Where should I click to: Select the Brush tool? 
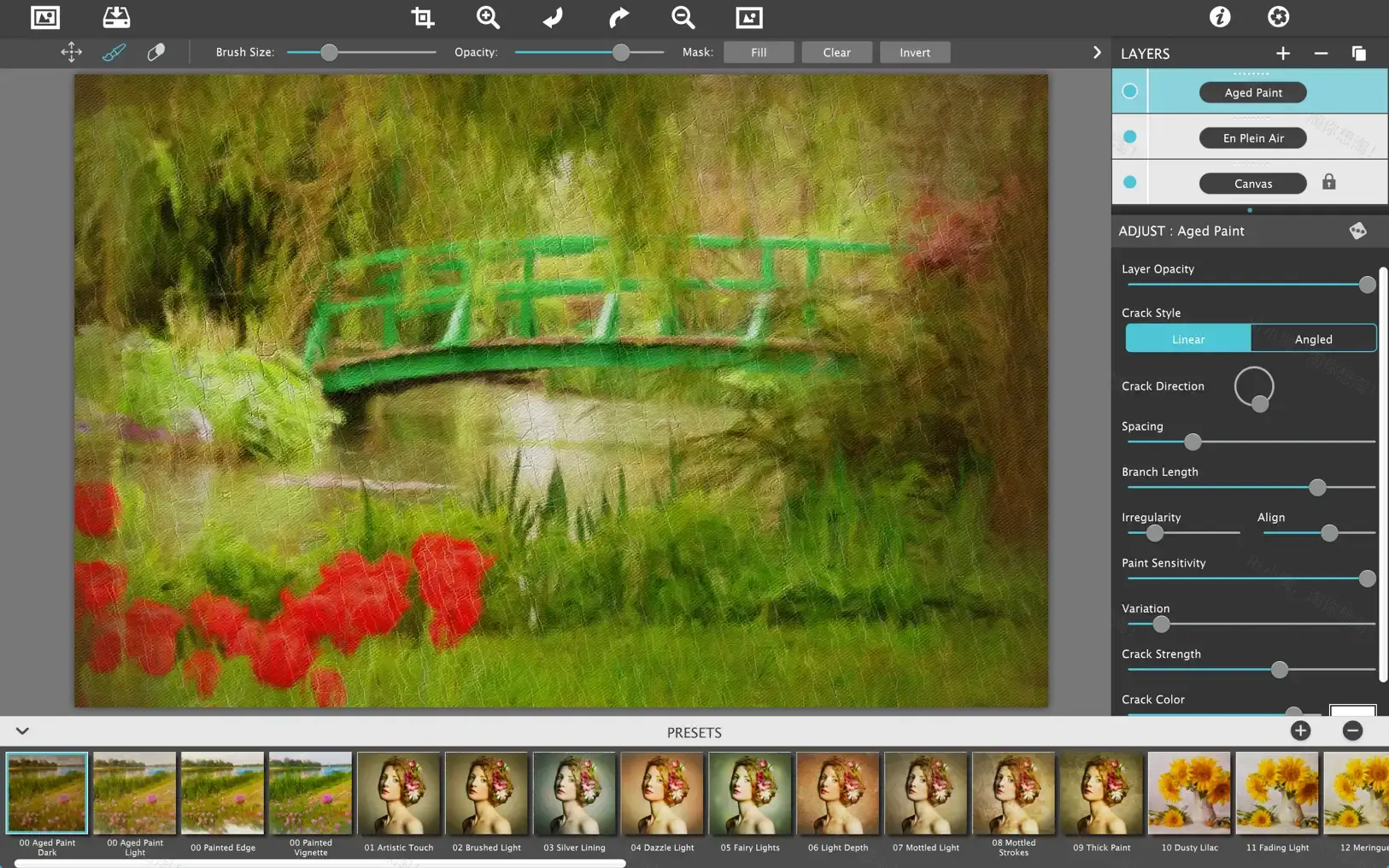pos(114,52)
